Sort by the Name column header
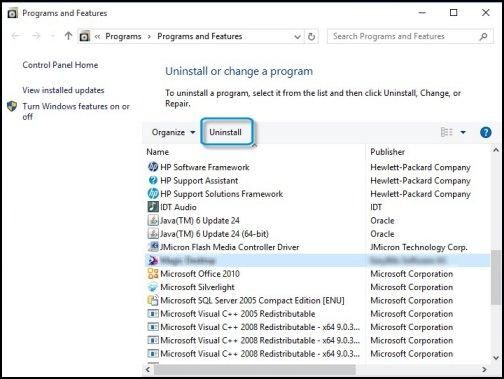The height and width of the screenshot is (379, 504). point(158,152)
